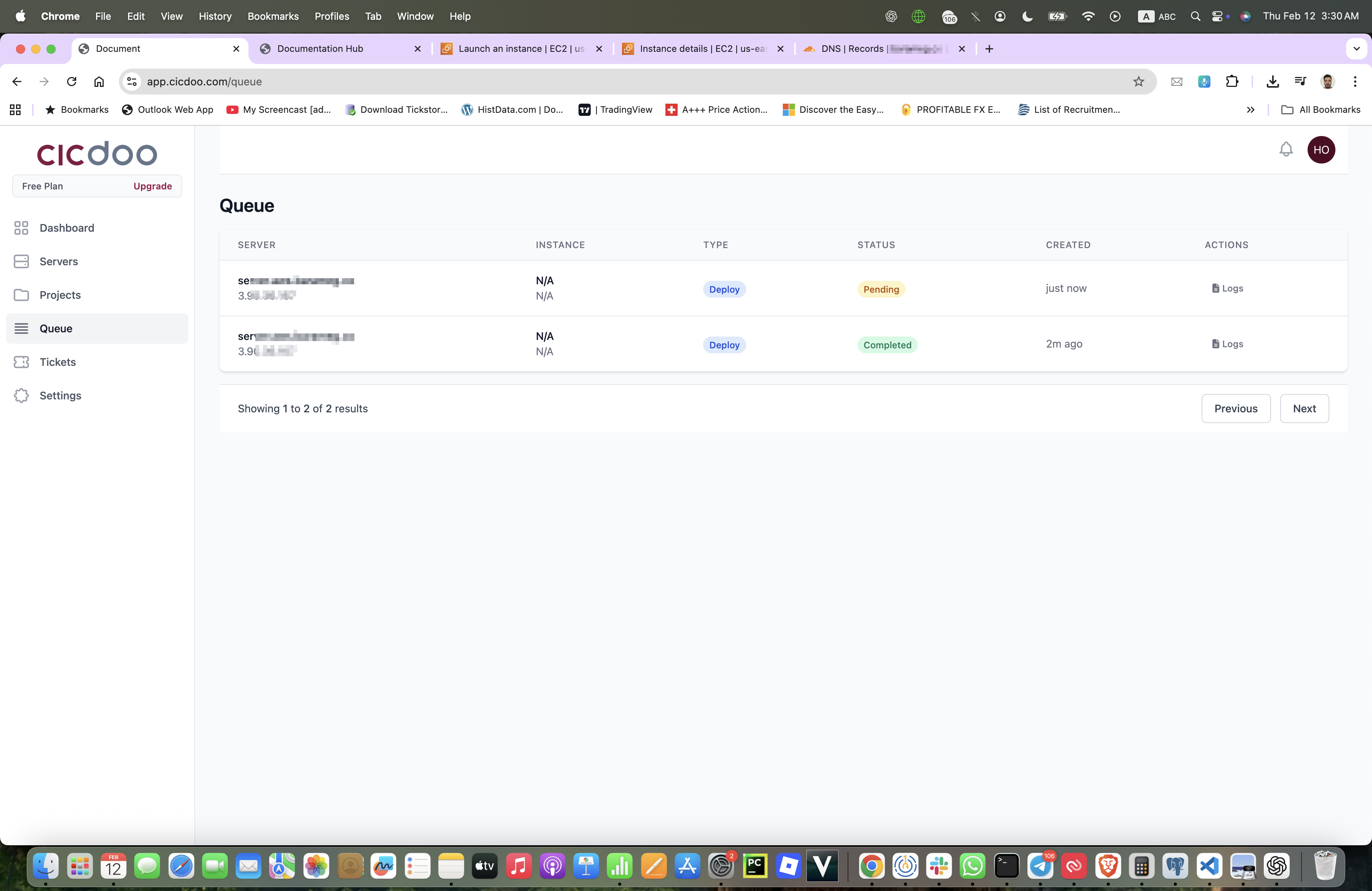Open Chrome three-dot menu
1372x891 pixels.
1355,82
